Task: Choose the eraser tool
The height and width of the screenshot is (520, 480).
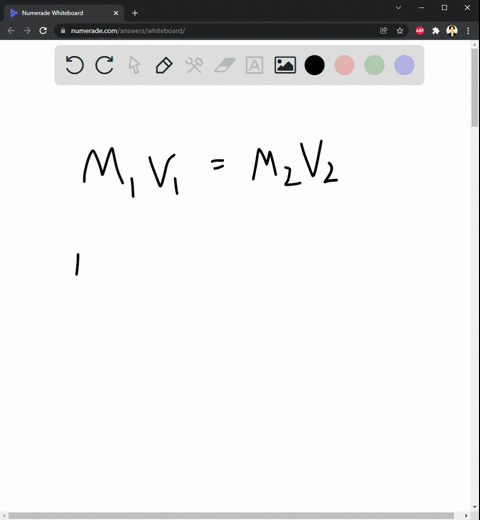Action: point(225,65)
